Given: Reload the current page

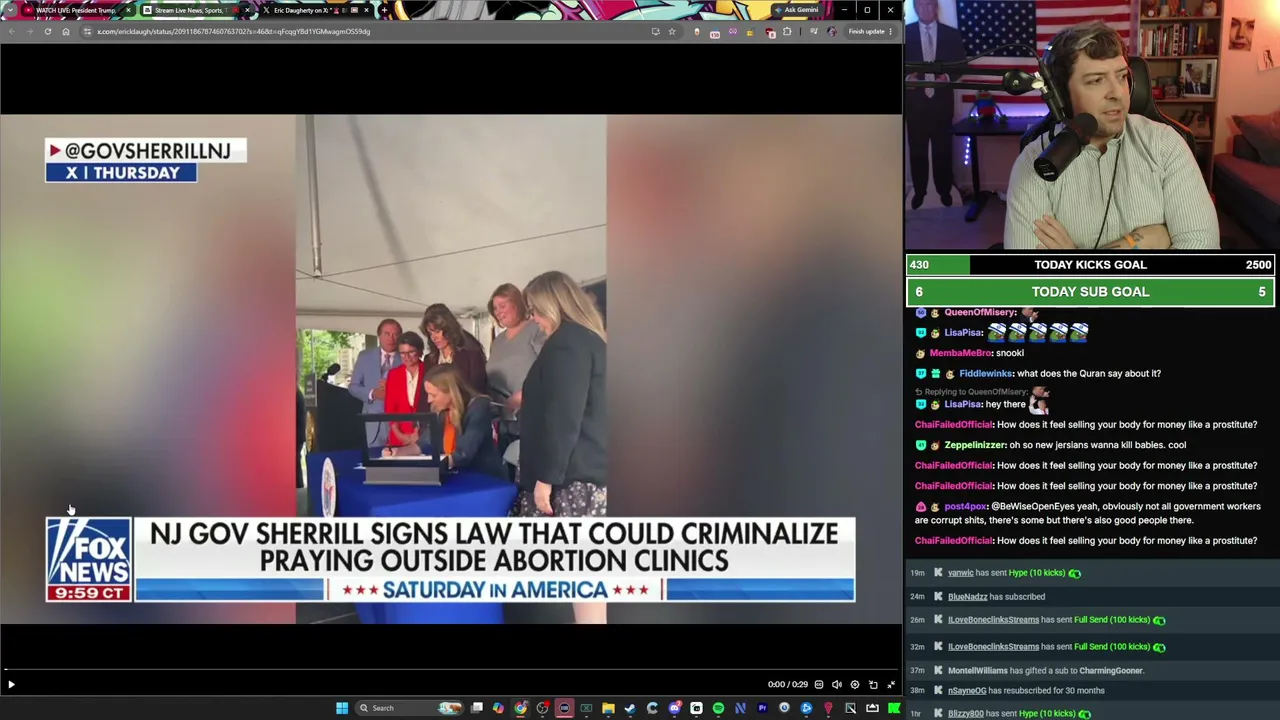Looking at the screenshot, I should click(x=47, y=31).
